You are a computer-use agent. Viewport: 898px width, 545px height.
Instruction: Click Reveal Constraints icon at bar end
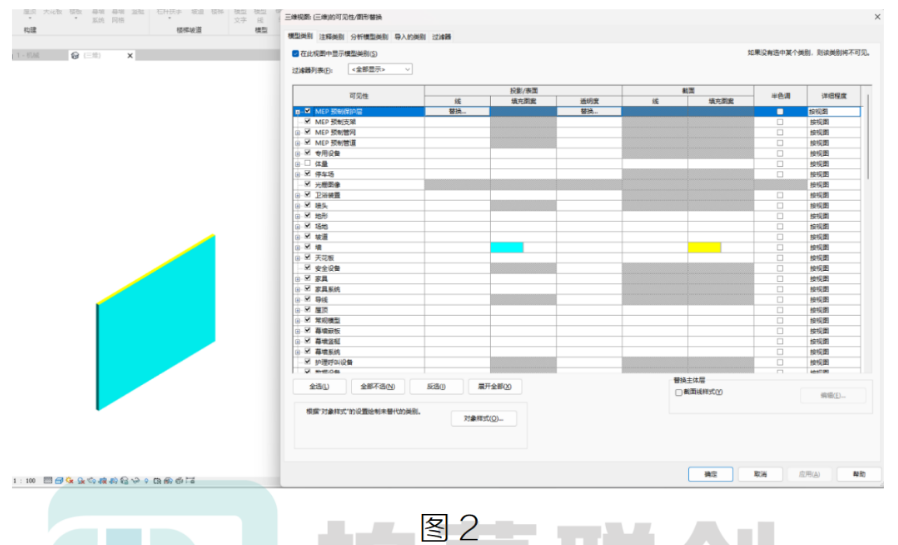[x=190, y=480]
